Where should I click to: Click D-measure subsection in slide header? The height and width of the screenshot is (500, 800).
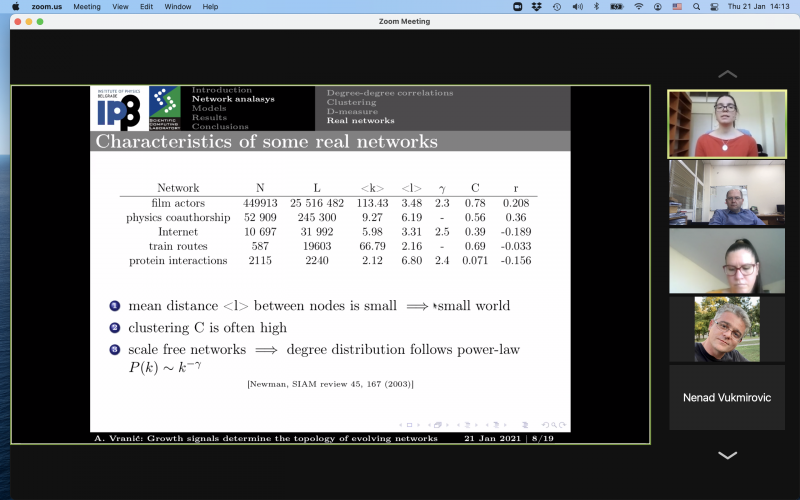pyautogui.click(x=353, y=111)
